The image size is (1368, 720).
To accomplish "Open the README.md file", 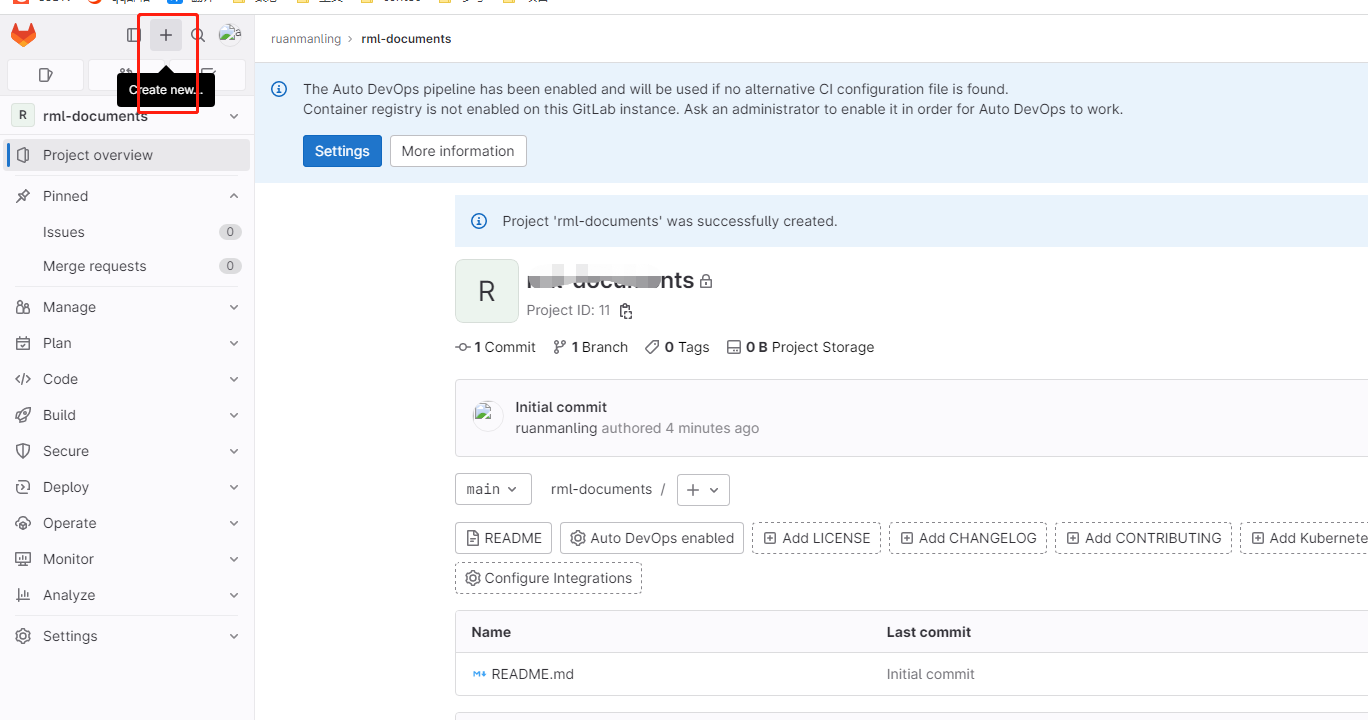I will 533,674.
